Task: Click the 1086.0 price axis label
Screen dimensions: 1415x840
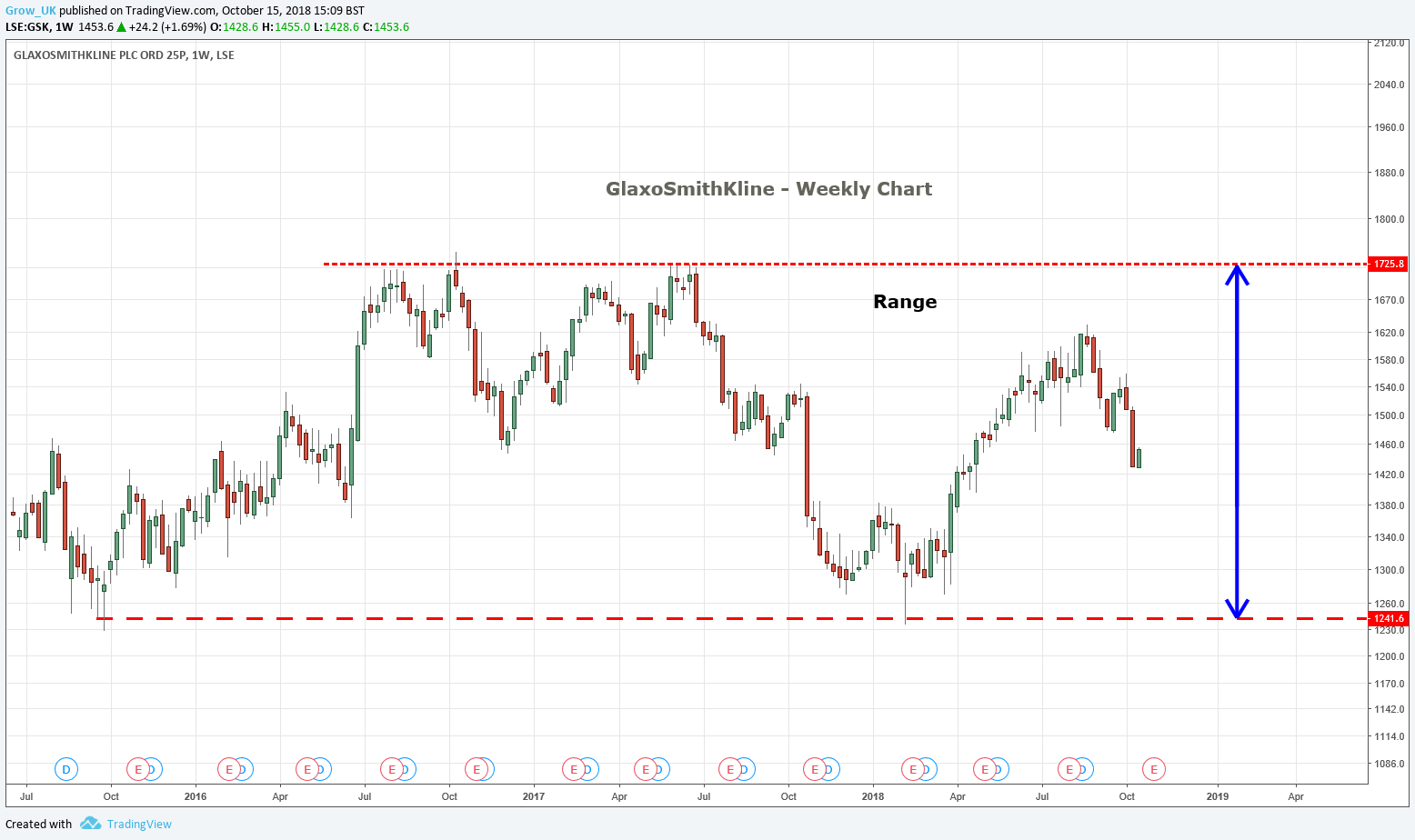Action: click(1389, 764)
